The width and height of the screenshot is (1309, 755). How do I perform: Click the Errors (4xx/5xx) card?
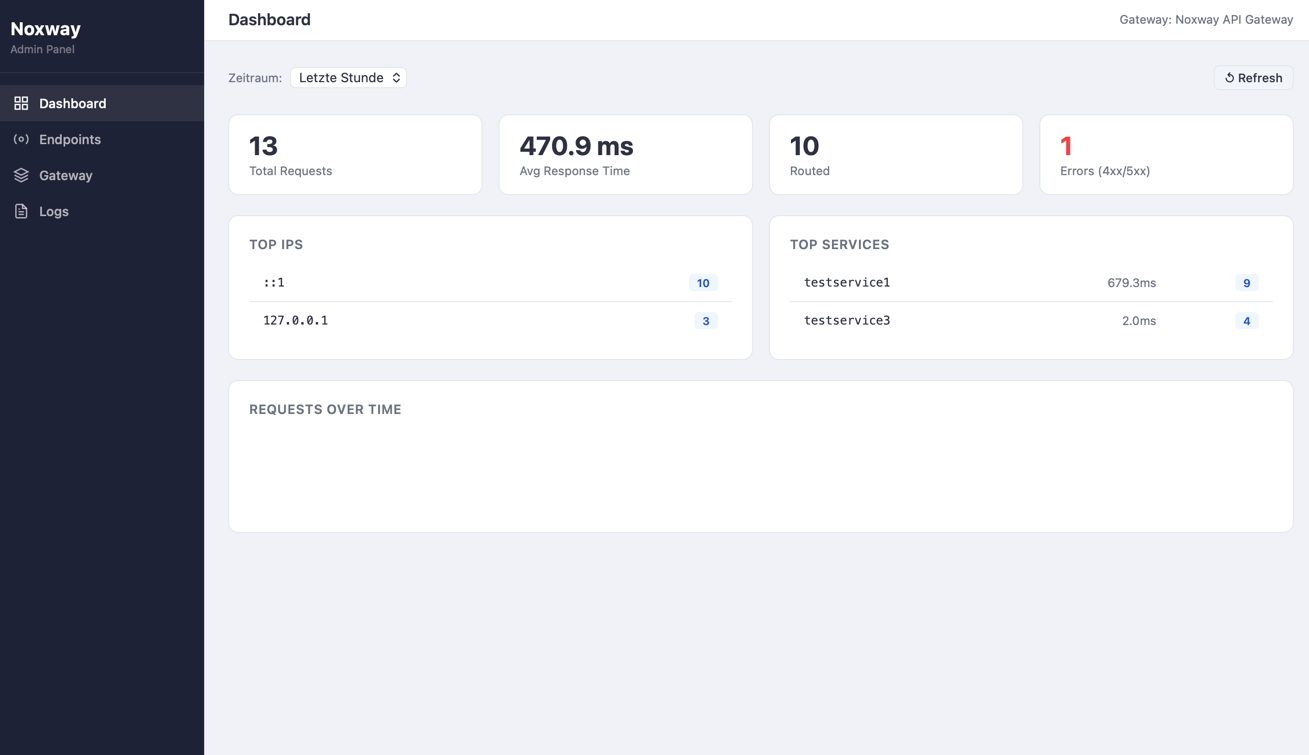click(x=1166, y=154)
